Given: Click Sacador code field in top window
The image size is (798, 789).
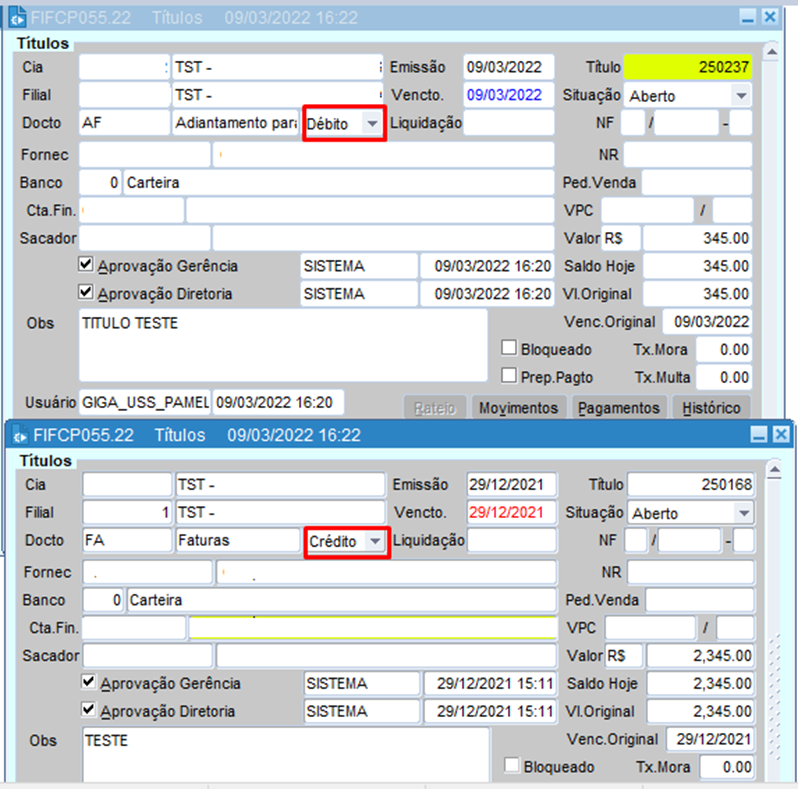Looking at the screenshot, I should (x=145, y=238).
